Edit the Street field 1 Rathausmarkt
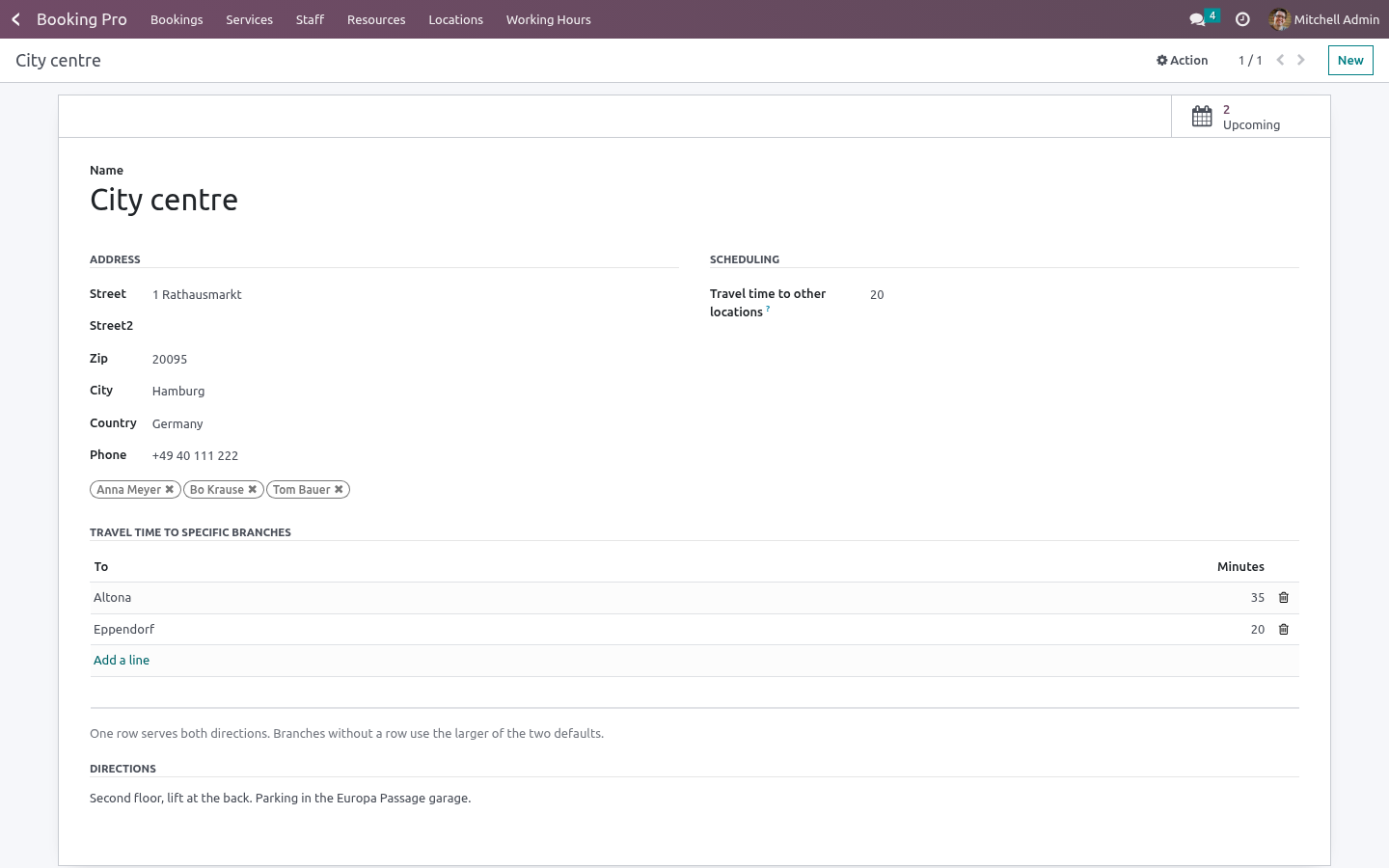The height and width of the screenshot is (868, 1389). (415, 295)
